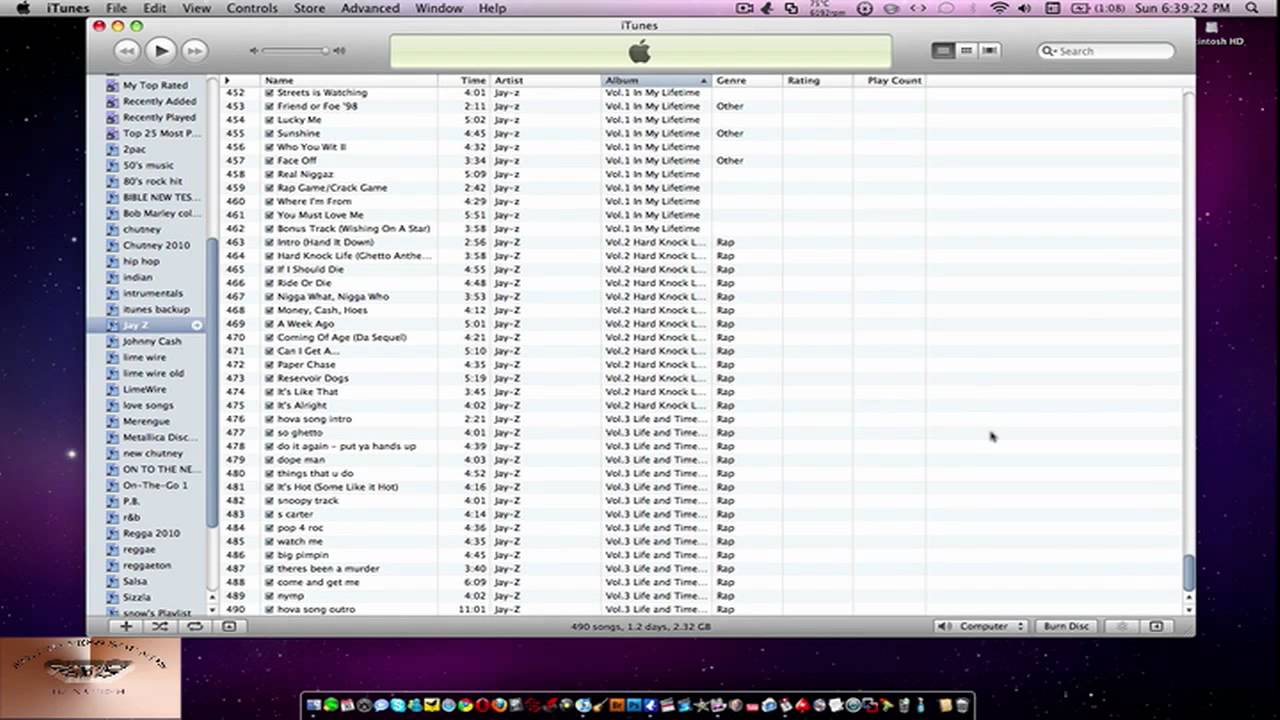
Task: Uncheck the checkbox for Face Off
Action: (269, 160)
